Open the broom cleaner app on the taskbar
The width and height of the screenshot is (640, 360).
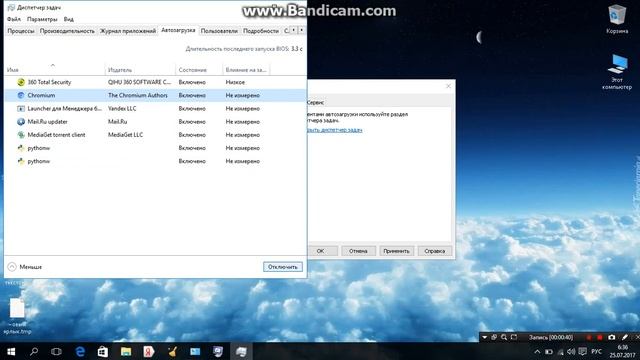click(172, 351)
